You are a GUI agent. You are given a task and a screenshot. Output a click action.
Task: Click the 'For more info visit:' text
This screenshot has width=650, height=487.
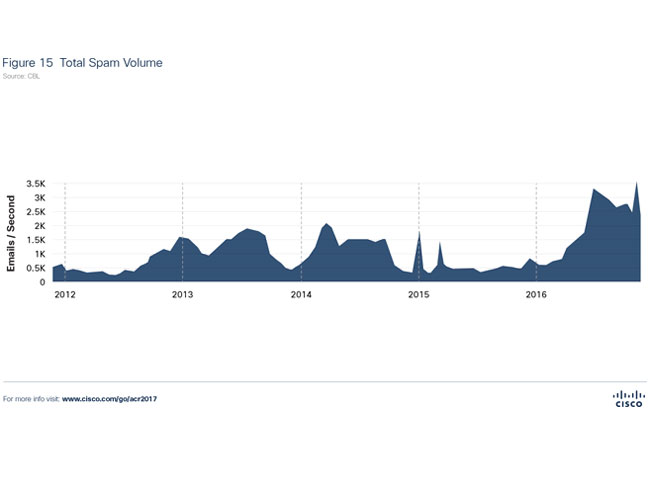(32, 398)
